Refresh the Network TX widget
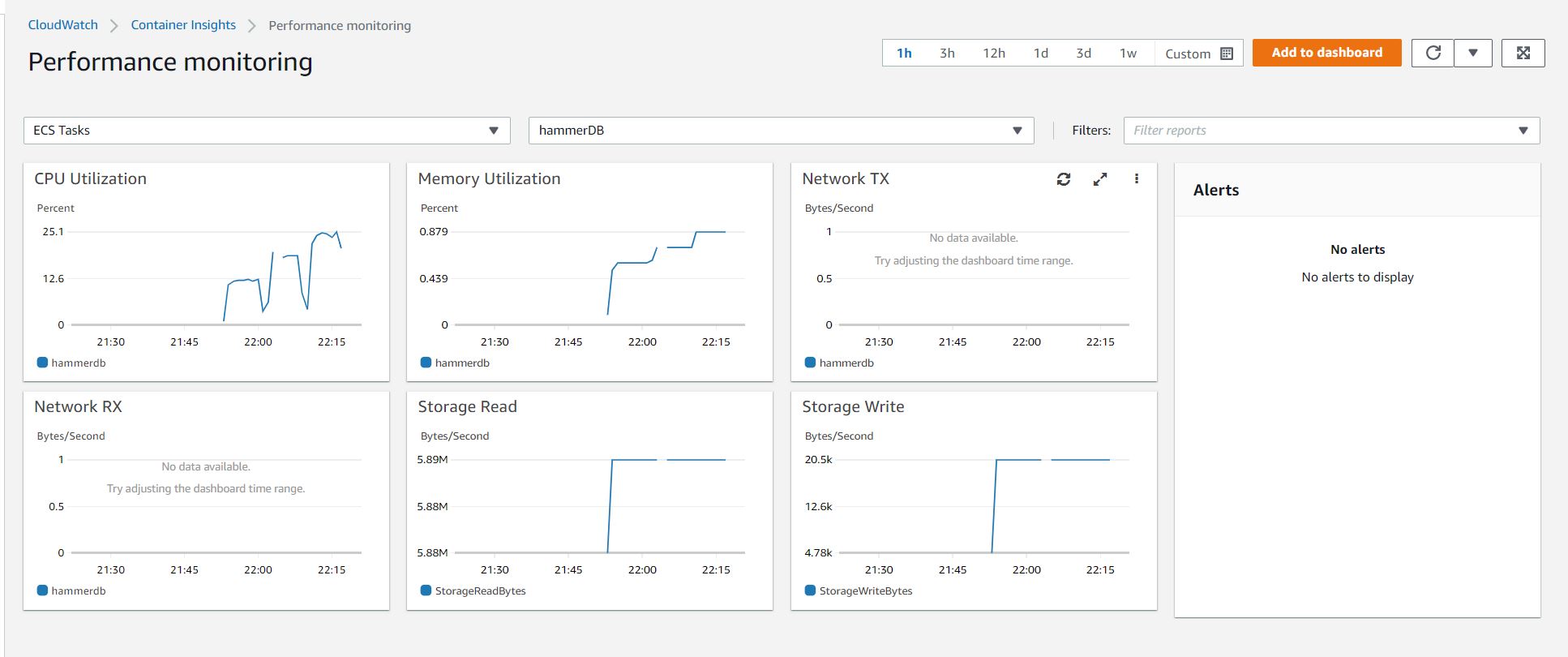Screen dimensions: 1568x657 [x=1064, y=179]
